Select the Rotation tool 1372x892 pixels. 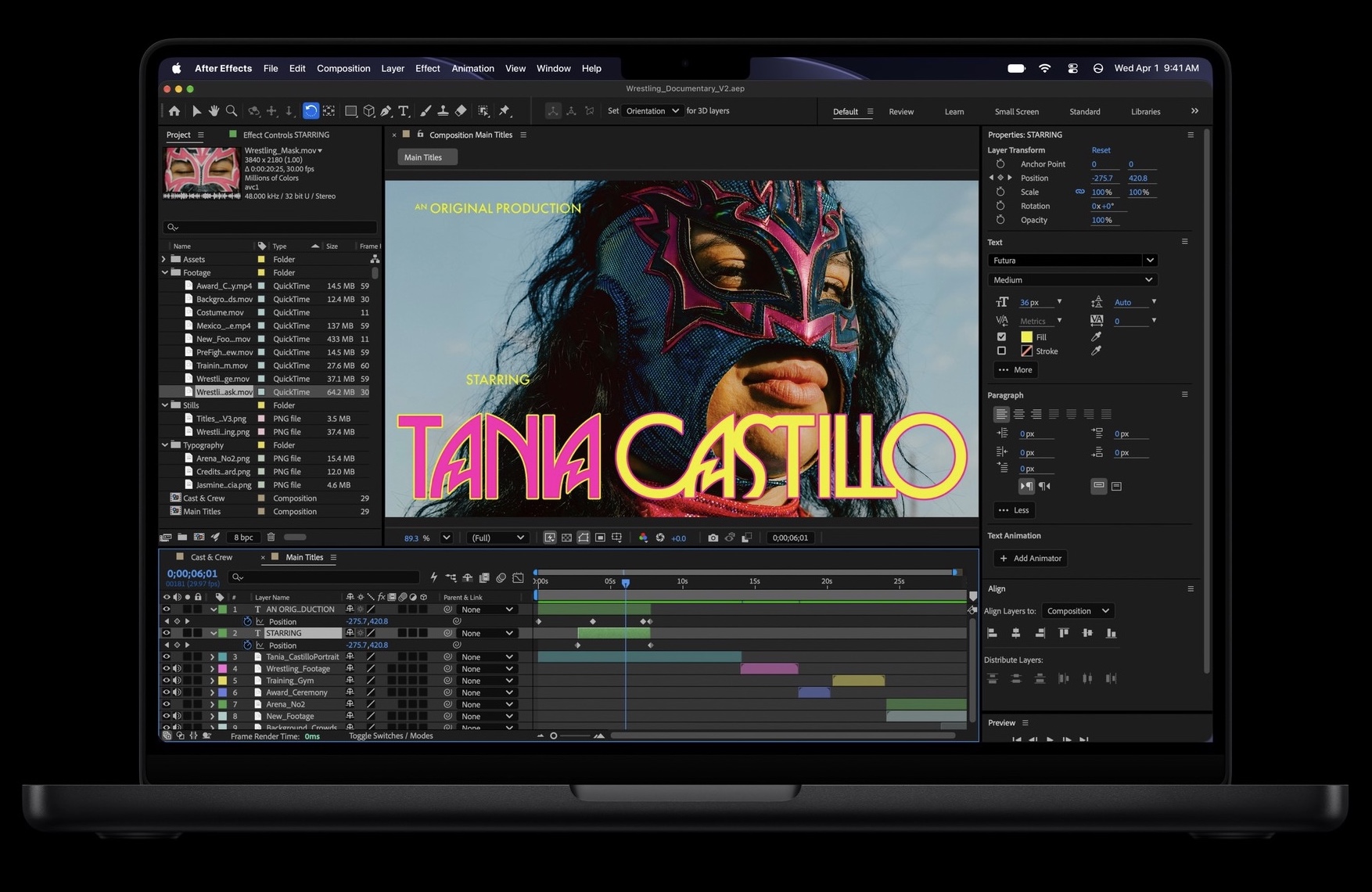coord(311,111)
